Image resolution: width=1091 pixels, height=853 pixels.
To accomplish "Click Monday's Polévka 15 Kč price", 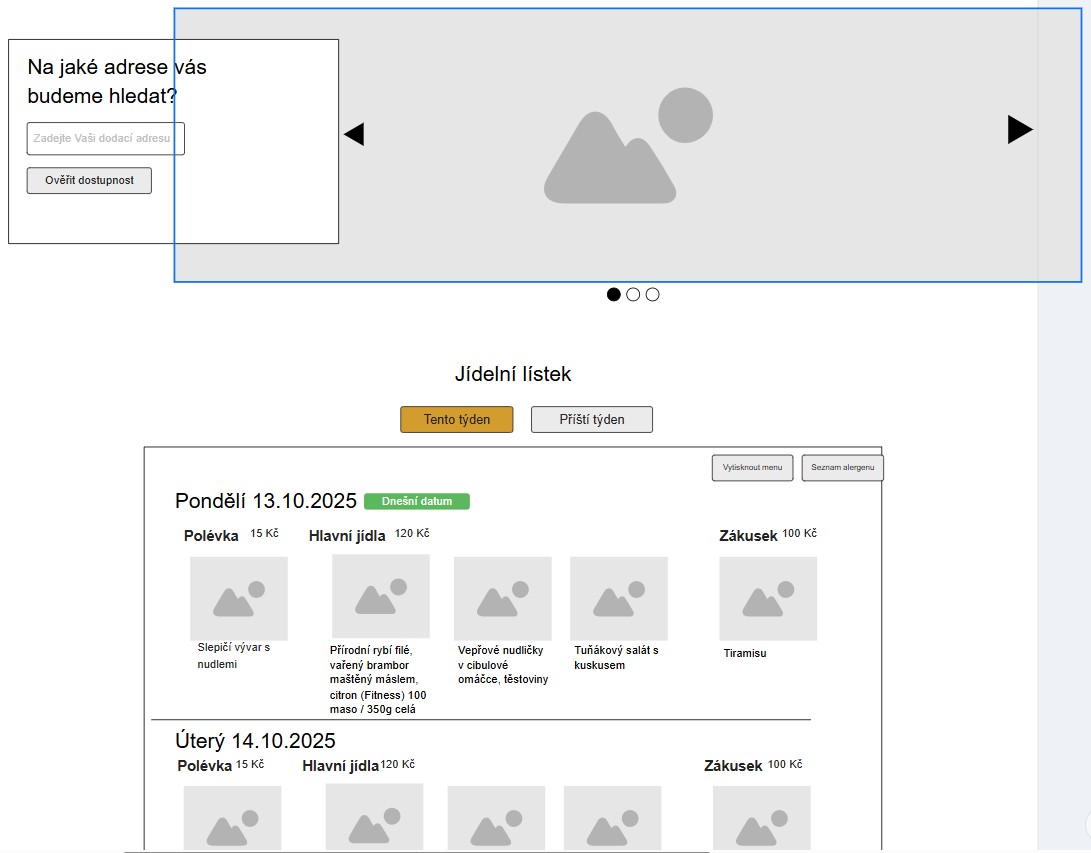I will (264, 533).
